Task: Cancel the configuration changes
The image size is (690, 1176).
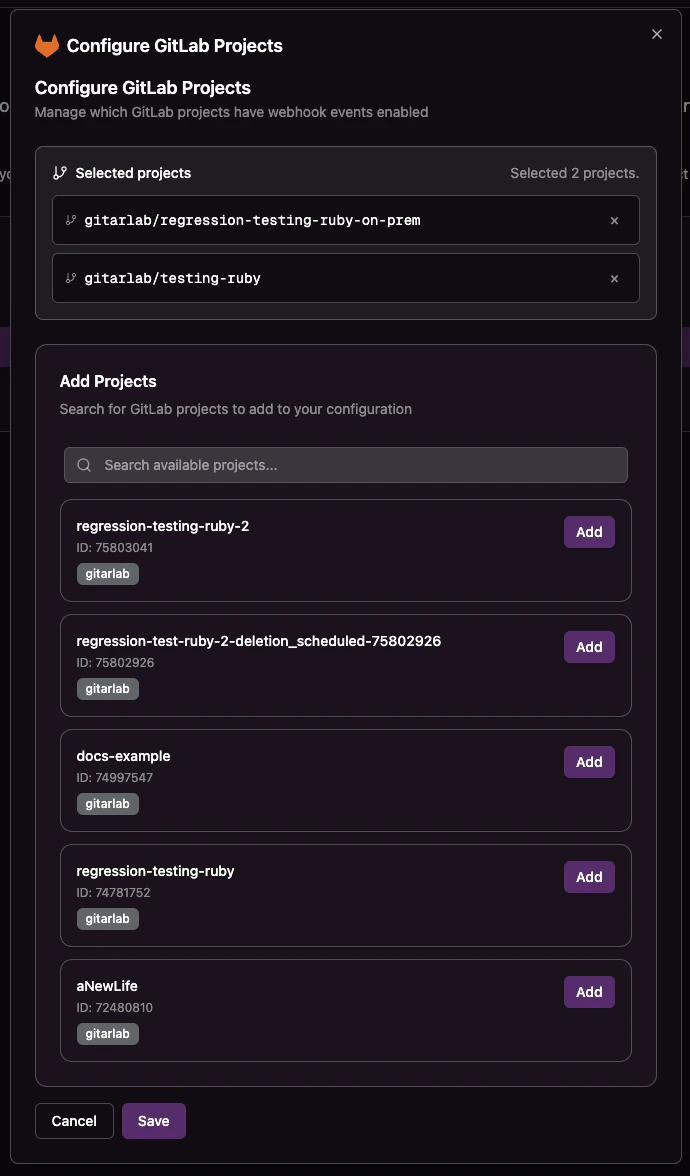Action: tap(74, 1121)
